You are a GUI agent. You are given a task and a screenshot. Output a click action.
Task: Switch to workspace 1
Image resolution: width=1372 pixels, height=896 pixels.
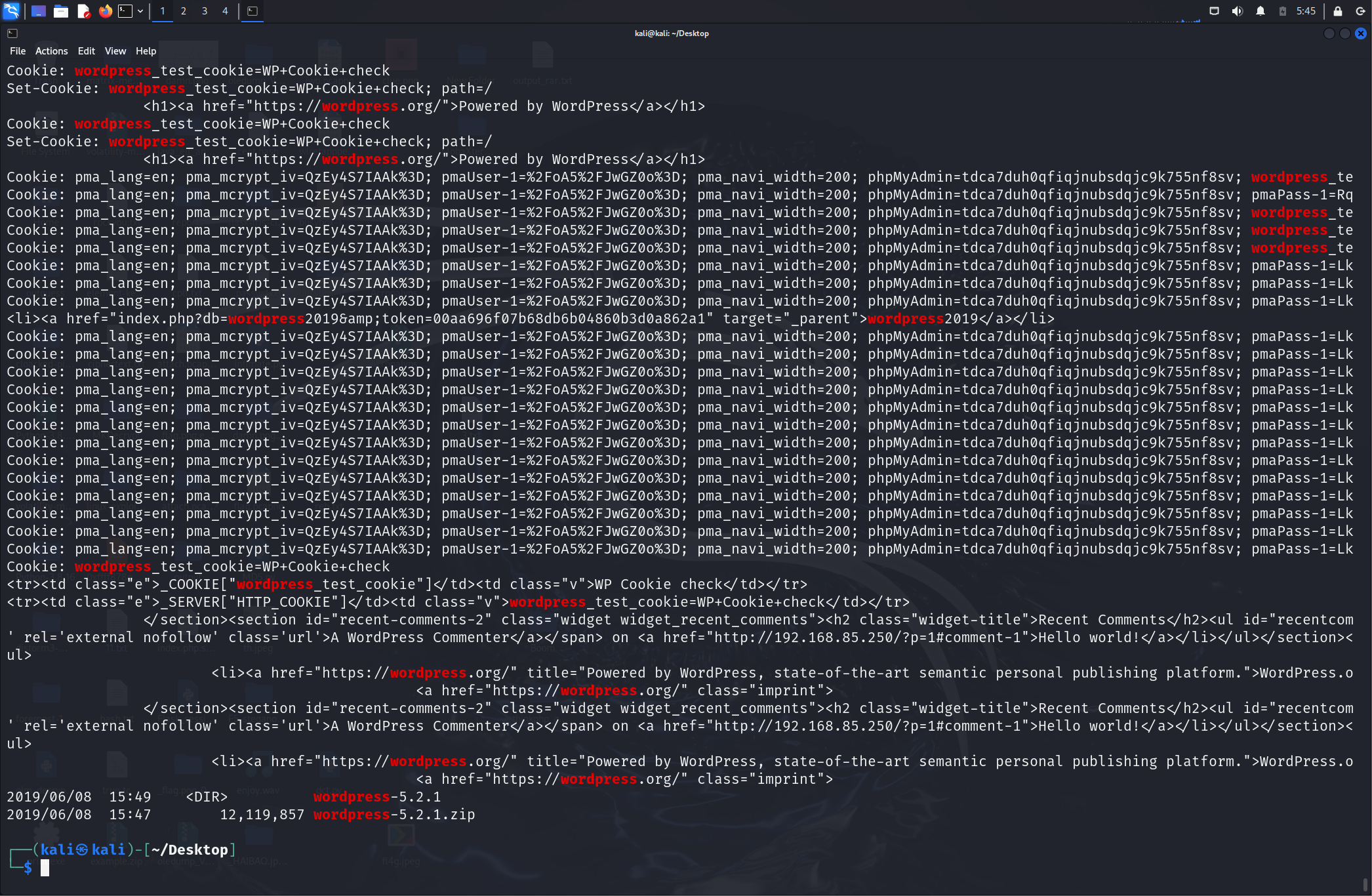[163, 10]
